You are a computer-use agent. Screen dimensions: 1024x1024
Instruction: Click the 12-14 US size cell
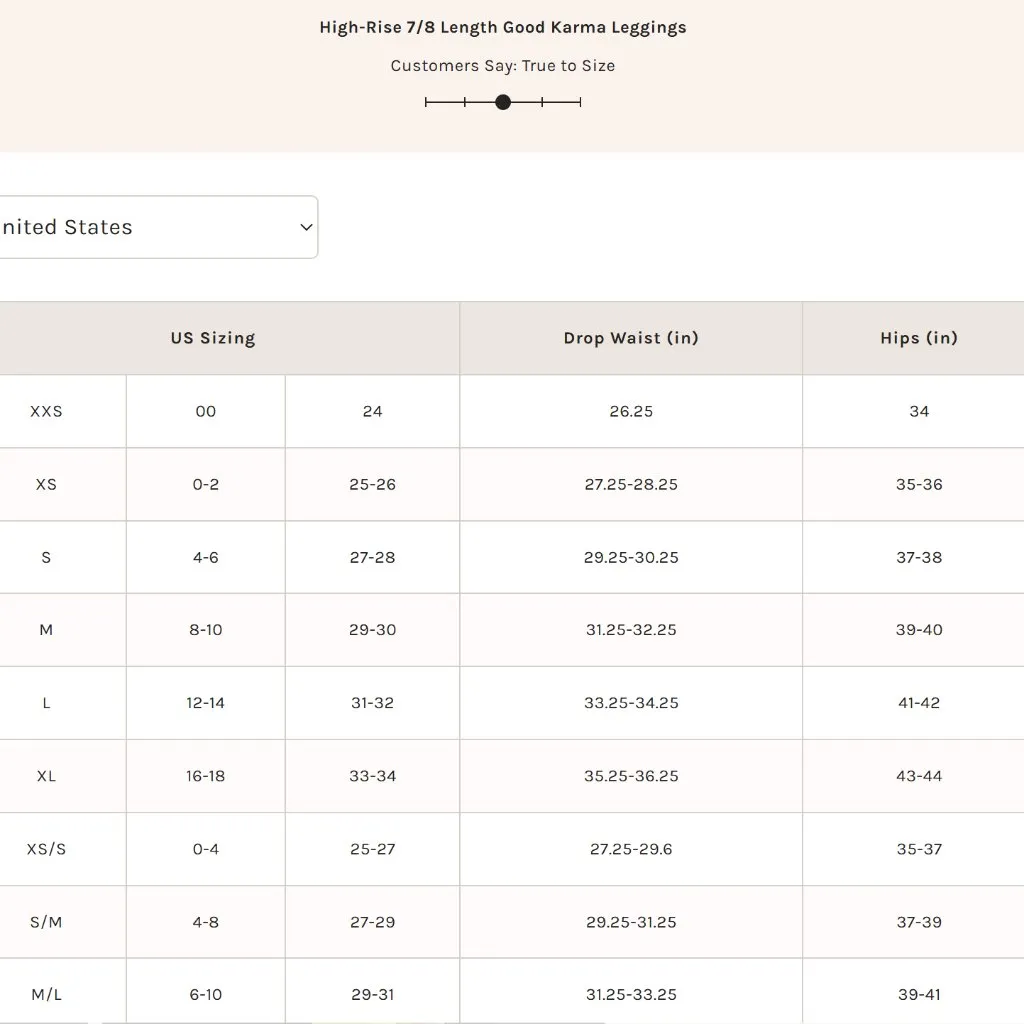pos(205,703)
